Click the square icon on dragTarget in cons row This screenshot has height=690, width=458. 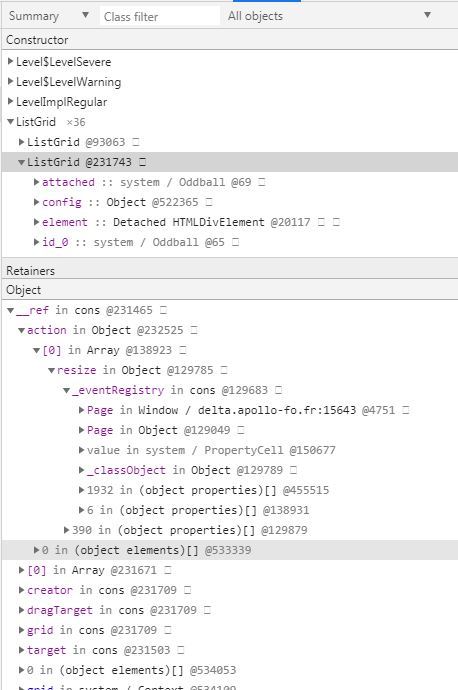207,610
